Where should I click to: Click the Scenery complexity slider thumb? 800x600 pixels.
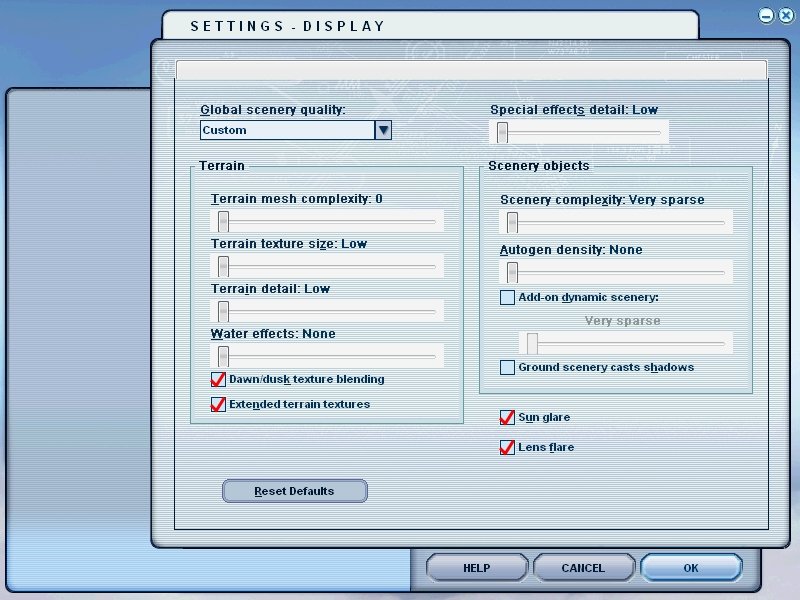pos(512,222)
